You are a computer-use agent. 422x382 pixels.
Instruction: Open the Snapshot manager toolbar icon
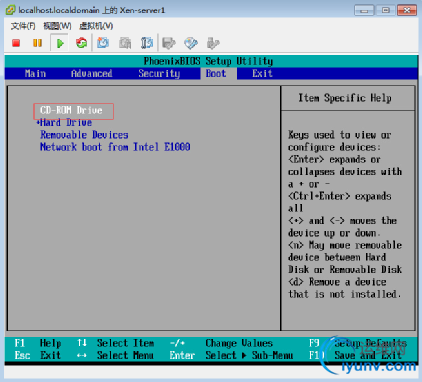[x=147, y=43]
